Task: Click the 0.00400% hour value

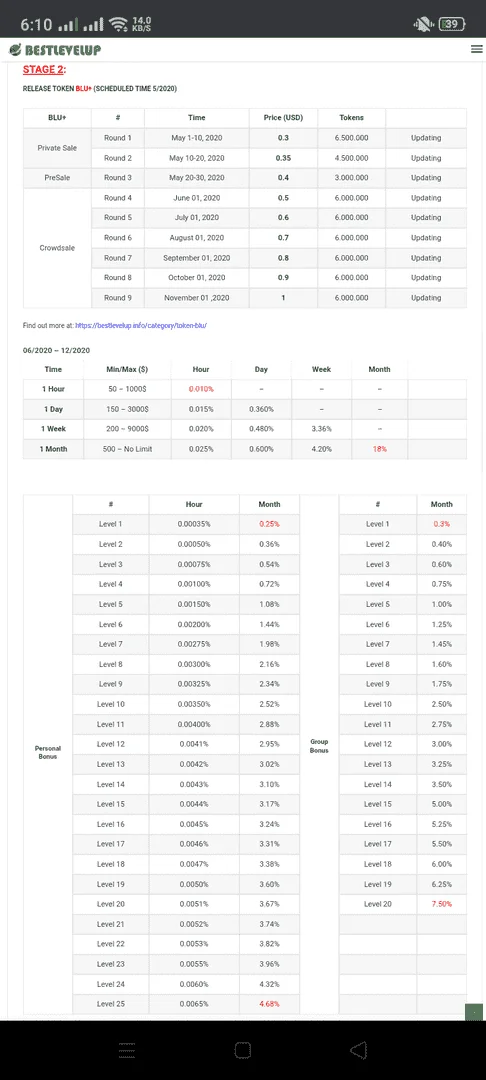Action: pyautogui.click(x=194, y=724)
